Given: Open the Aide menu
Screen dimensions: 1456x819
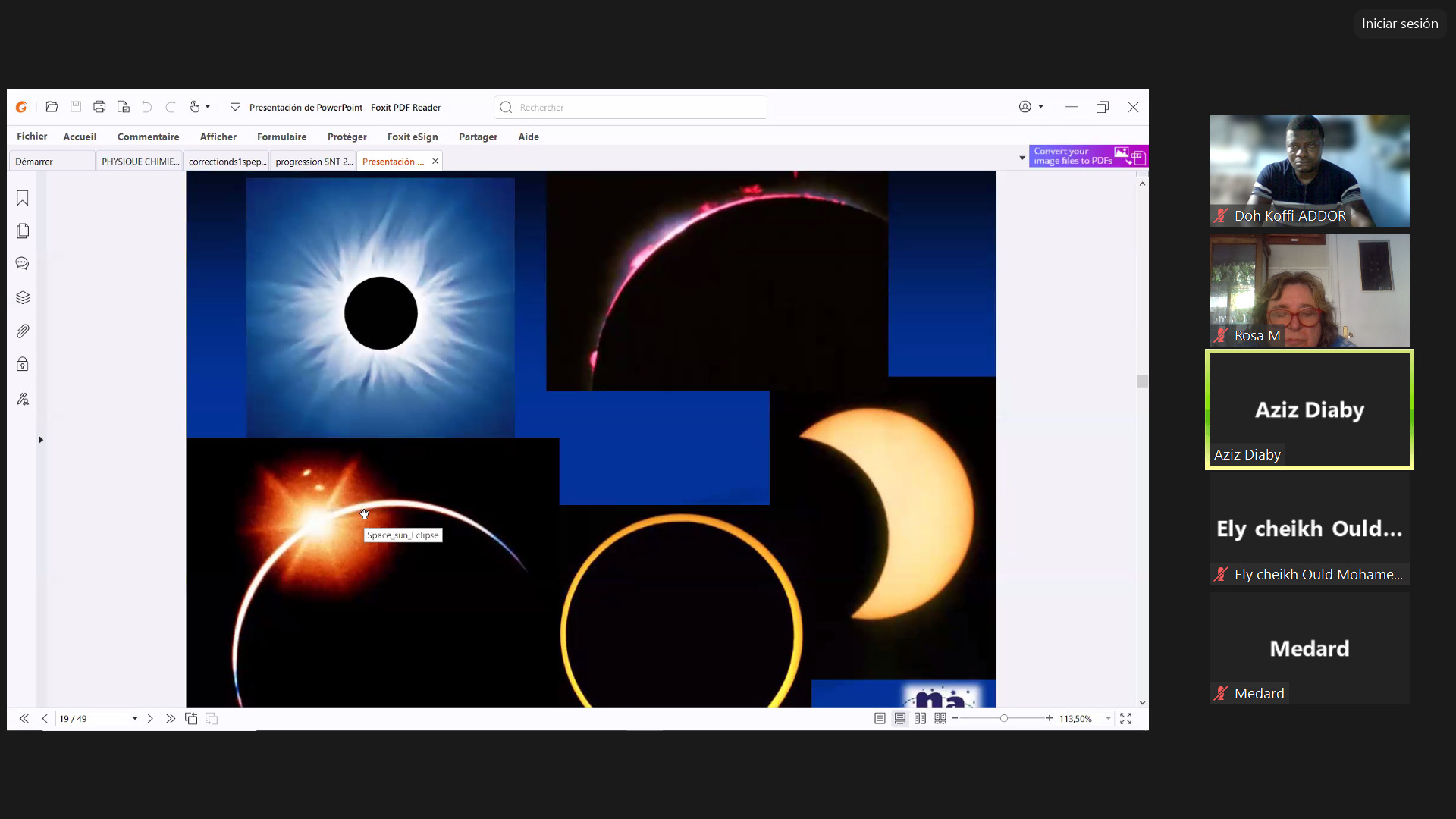Looking at the screenshot, I should (529, 136).
